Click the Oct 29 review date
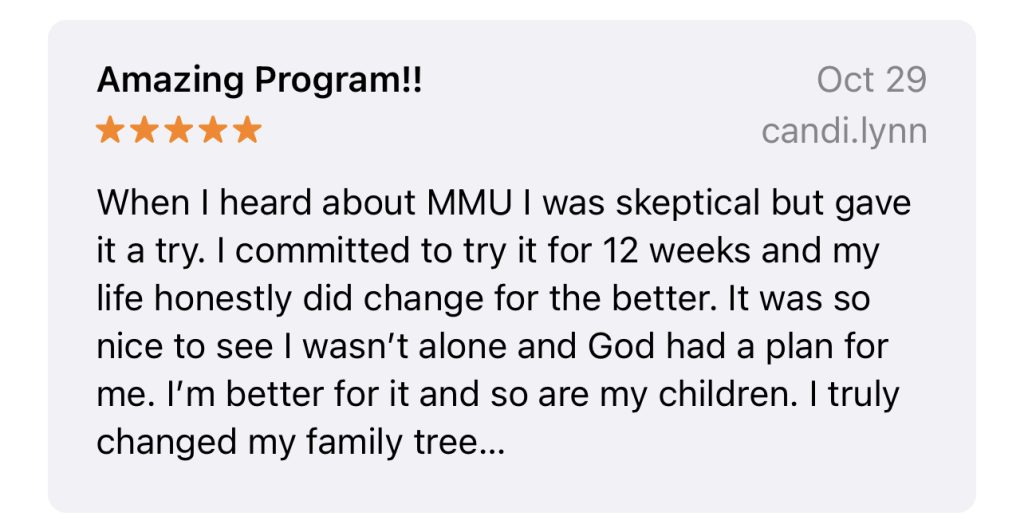Viewport: 1024px width, 532px height. (871, 80)
